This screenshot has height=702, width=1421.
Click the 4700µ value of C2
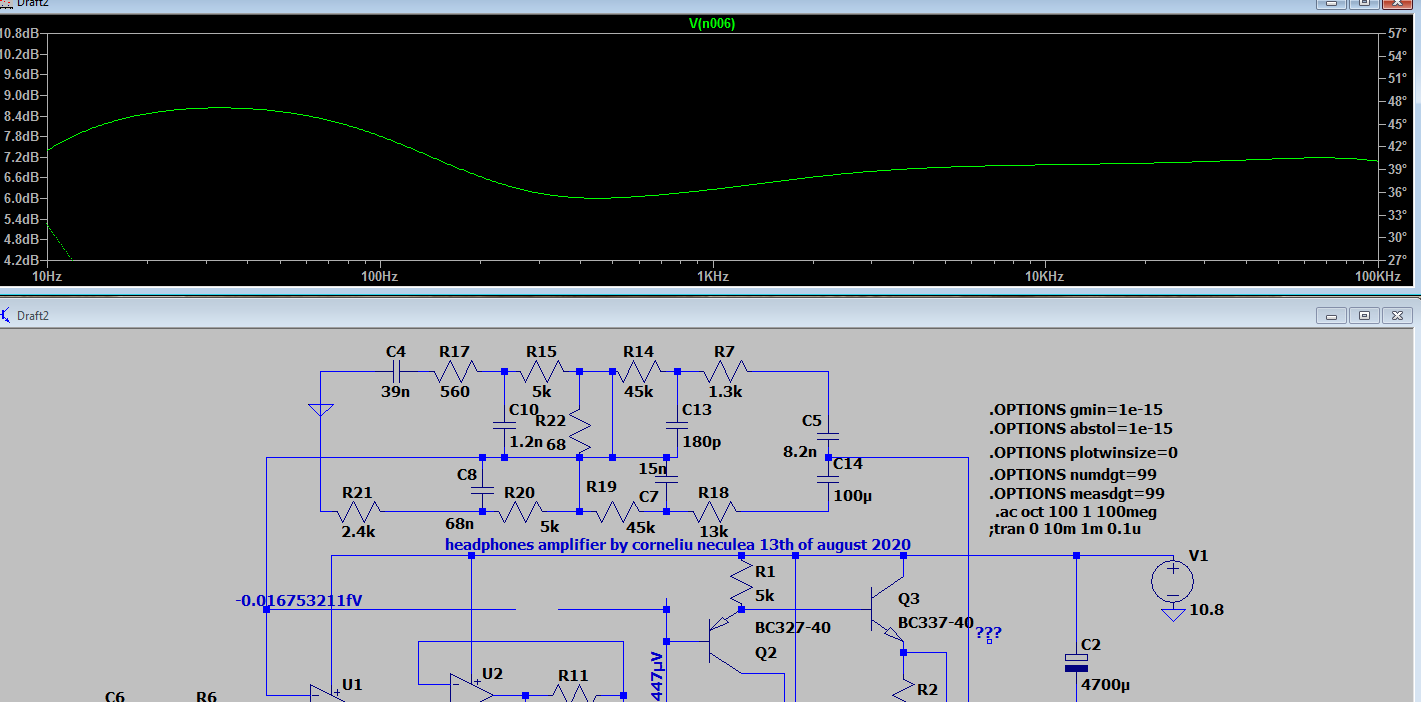(1107, 686)
